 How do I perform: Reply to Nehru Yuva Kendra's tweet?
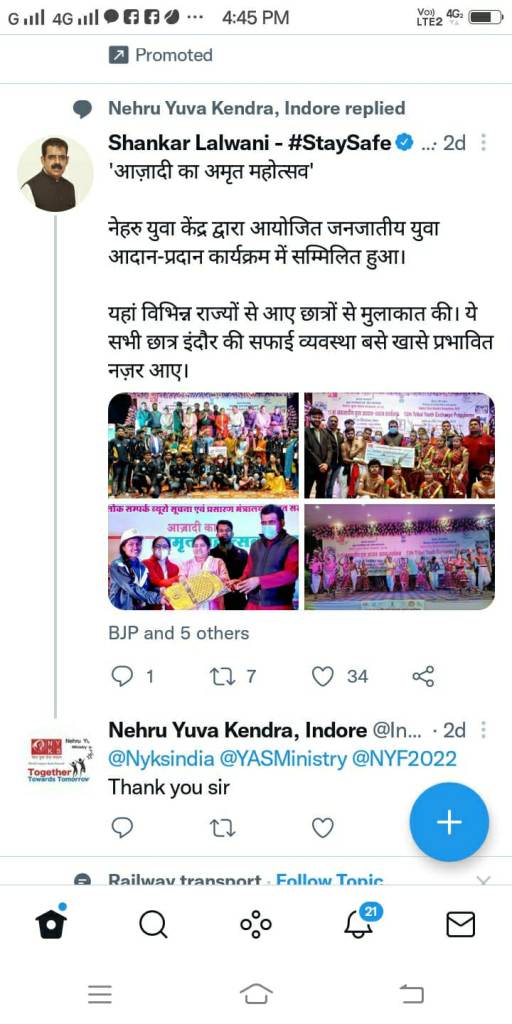pos(122,827)
